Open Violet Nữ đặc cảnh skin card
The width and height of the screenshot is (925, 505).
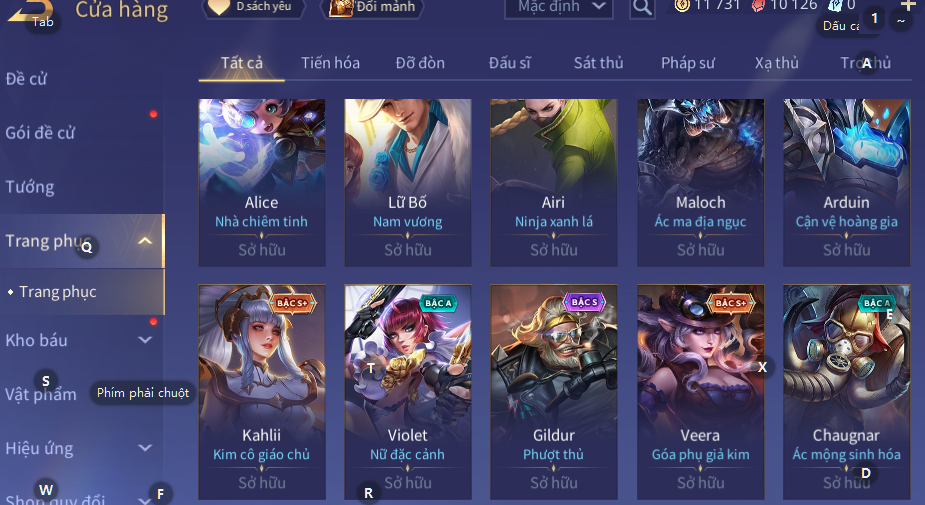(408, 392)
